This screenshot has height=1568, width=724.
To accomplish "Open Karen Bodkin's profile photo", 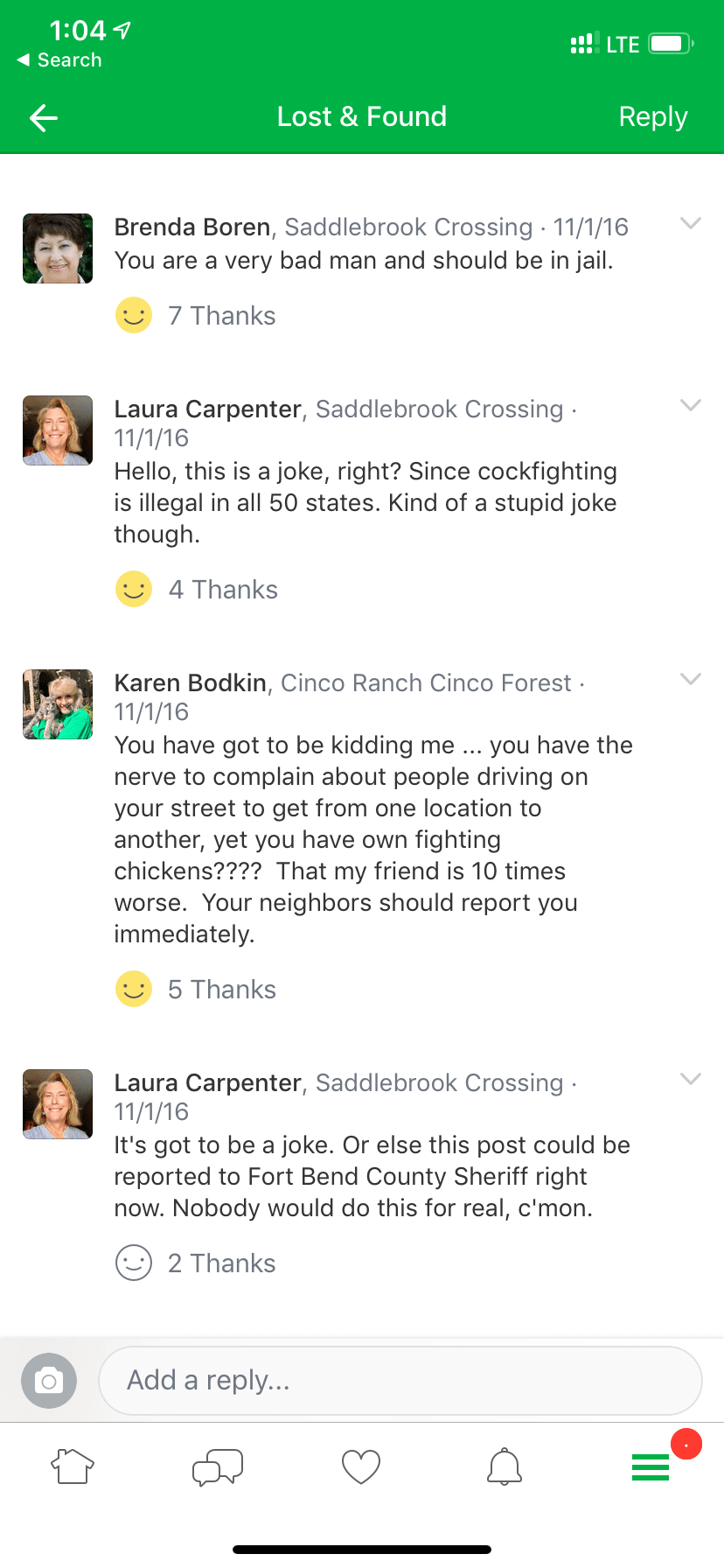I will pyautogui.click(x=58, y=704).
